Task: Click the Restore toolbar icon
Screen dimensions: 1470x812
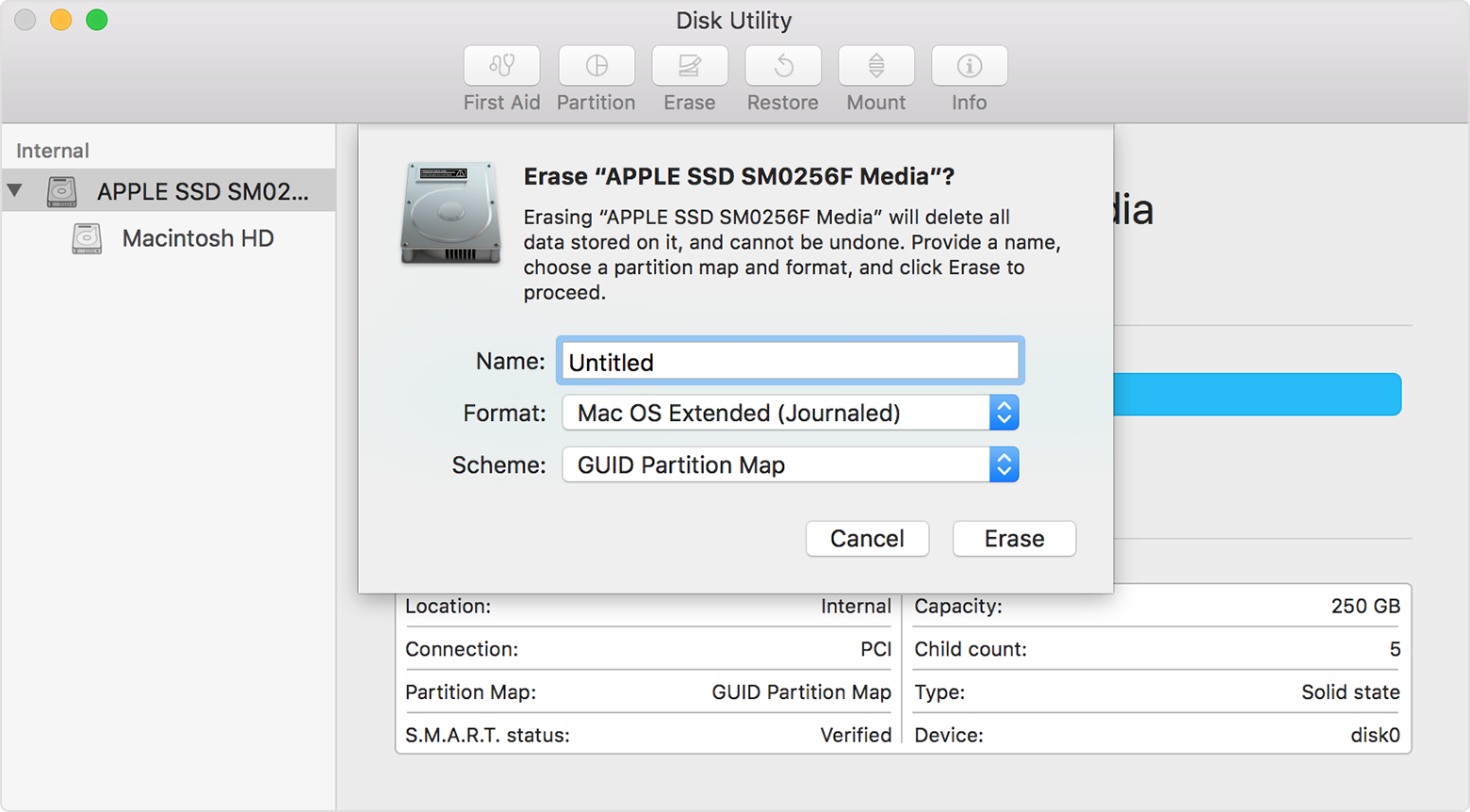Action: [782, 66]
